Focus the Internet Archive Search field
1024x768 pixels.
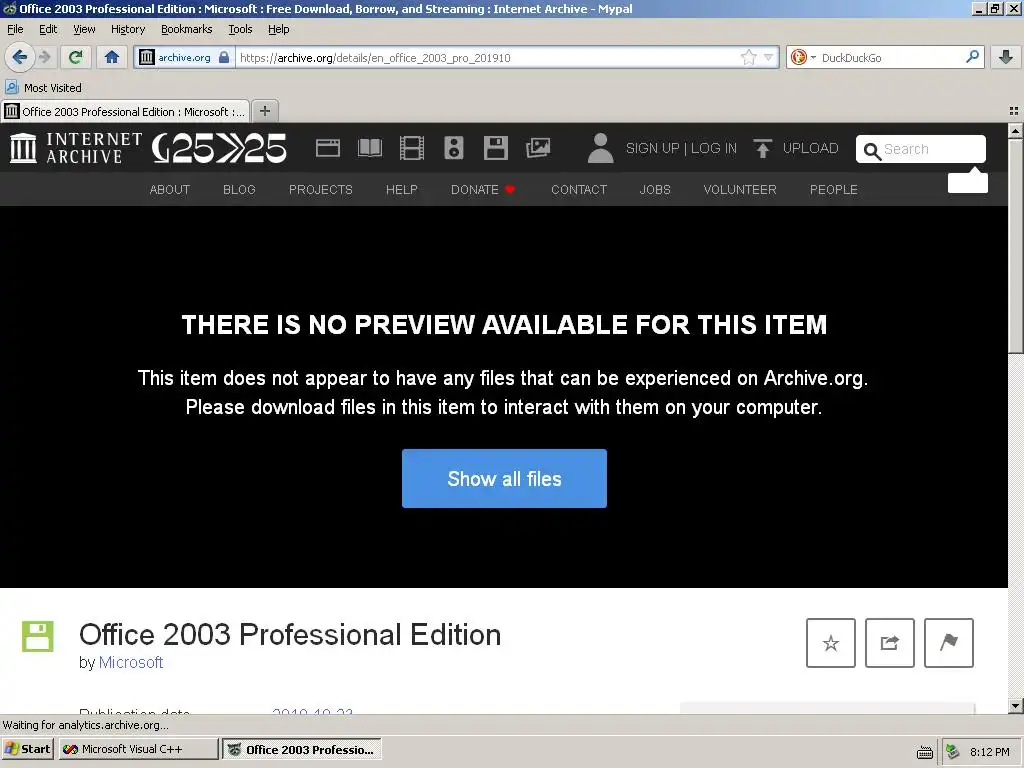pyautogui.click(x=921, y=149)
